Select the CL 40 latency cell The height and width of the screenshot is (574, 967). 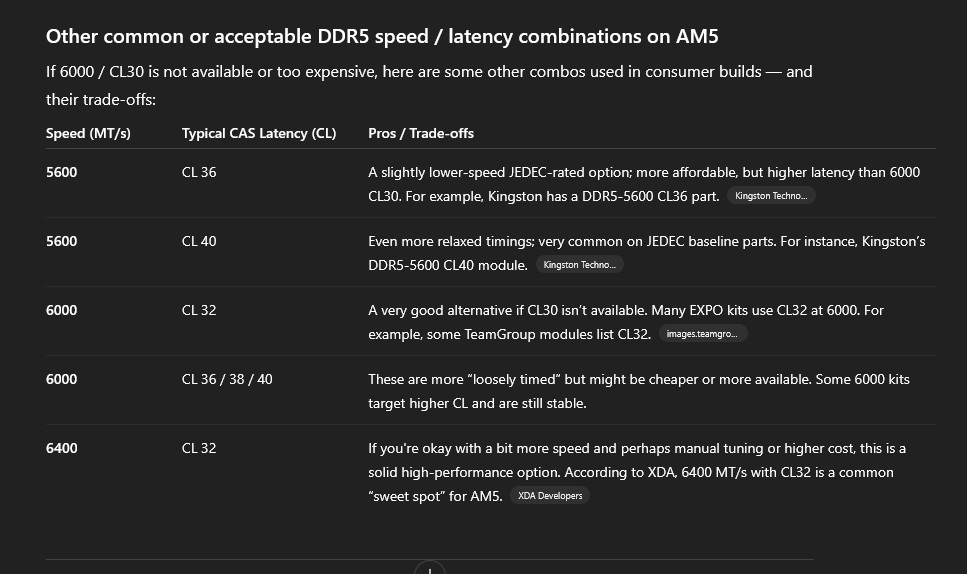click(x=199, y=241)
